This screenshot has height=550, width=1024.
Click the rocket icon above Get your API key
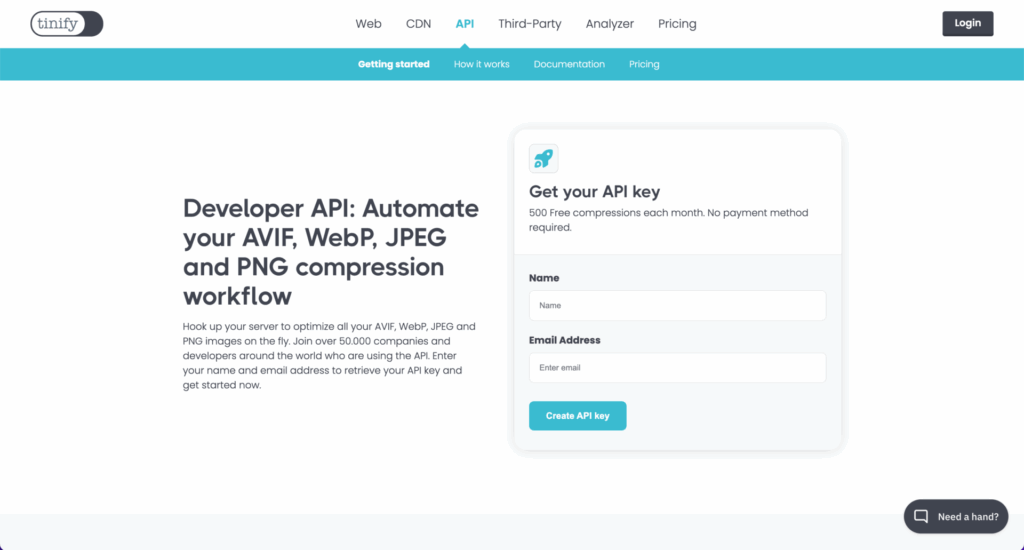[x=543, y=159]
